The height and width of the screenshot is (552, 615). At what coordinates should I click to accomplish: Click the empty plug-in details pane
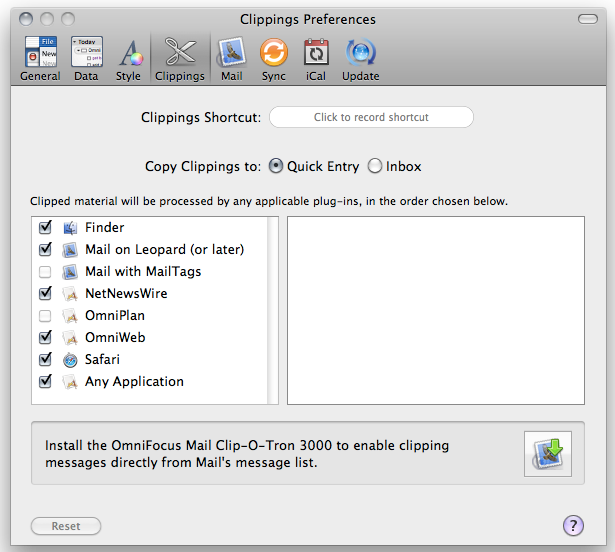436,310
